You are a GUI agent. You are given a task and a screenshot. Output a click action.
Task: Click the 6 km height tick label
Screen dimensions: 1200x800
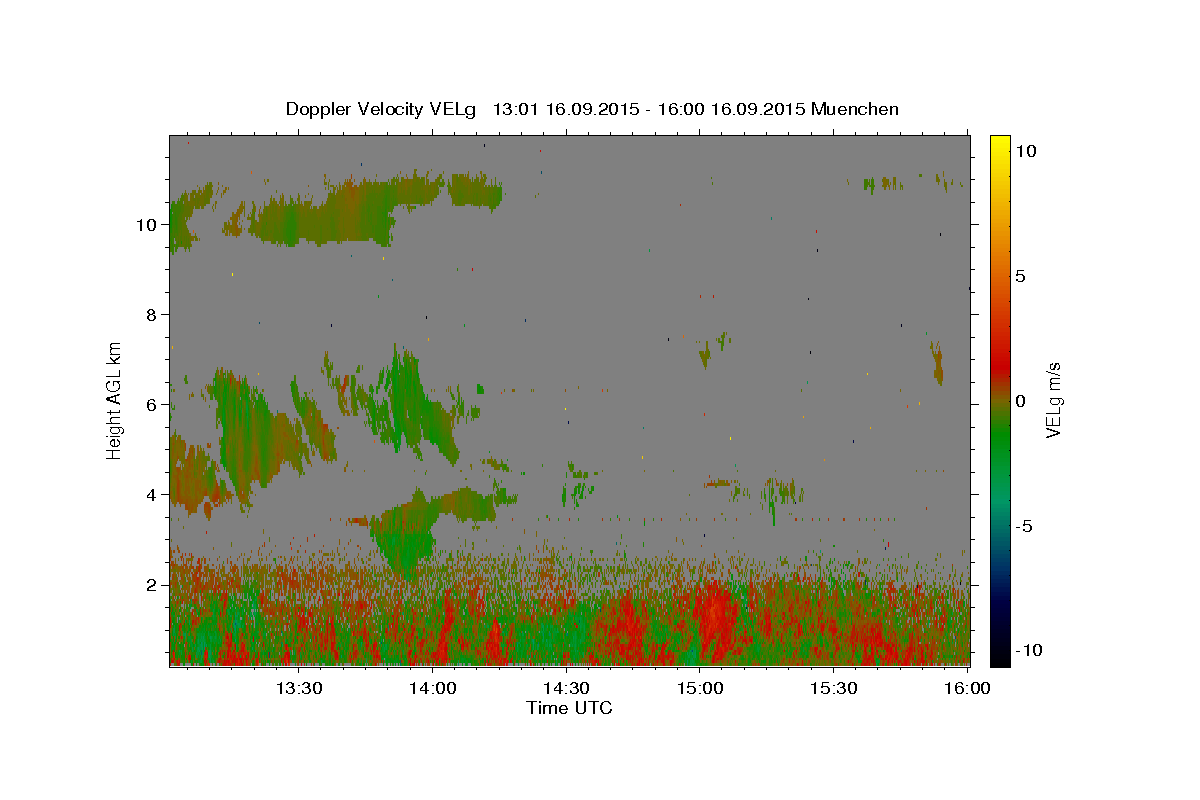point(151,405)
